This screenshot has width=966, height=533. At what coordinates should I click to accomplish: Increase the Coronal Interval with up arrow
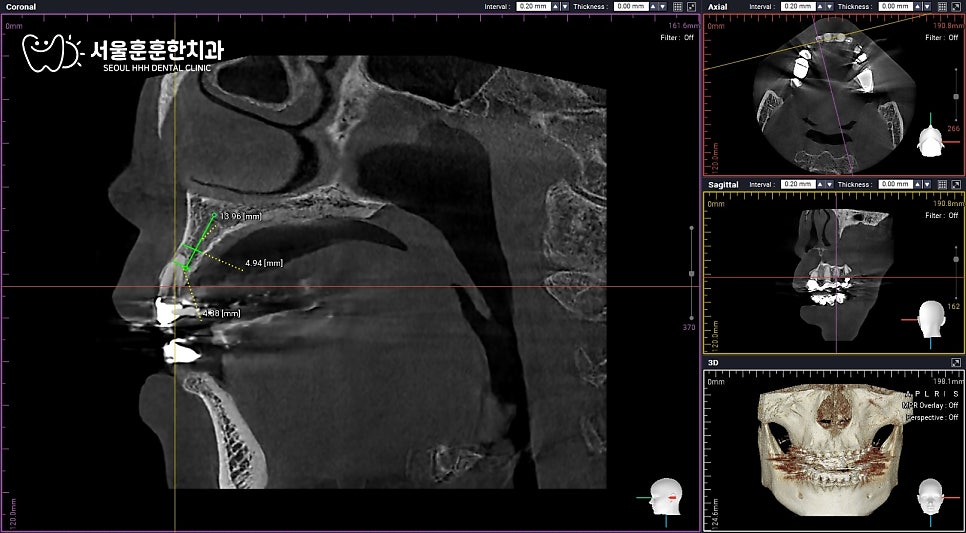(556, 7)
